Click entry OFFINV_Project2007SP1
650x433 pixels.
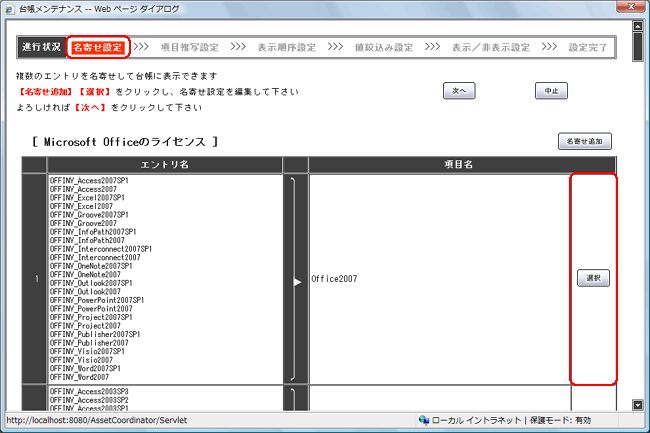91,317
